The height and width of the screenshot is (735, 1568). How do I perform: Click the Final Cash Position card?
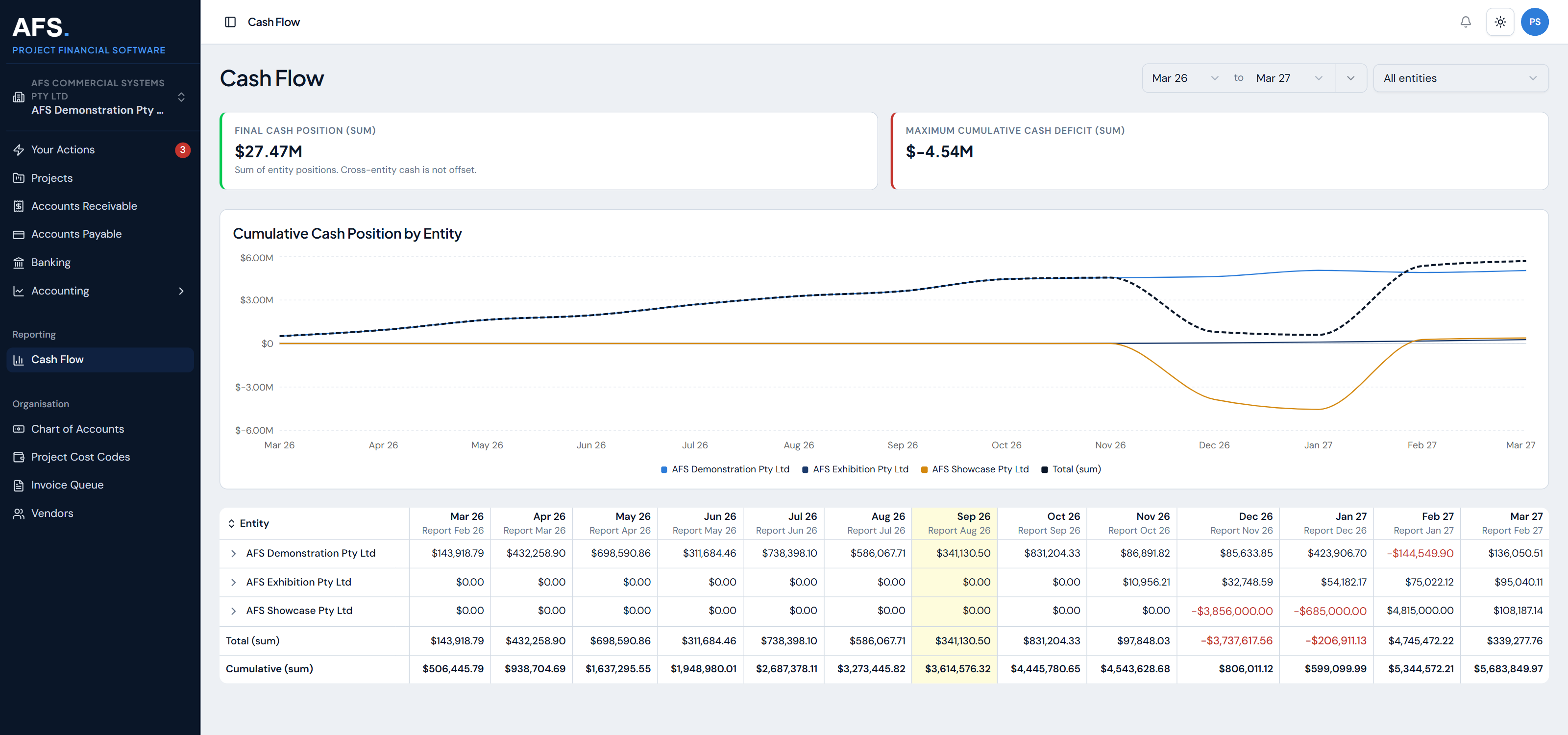(x=548, y=150)
